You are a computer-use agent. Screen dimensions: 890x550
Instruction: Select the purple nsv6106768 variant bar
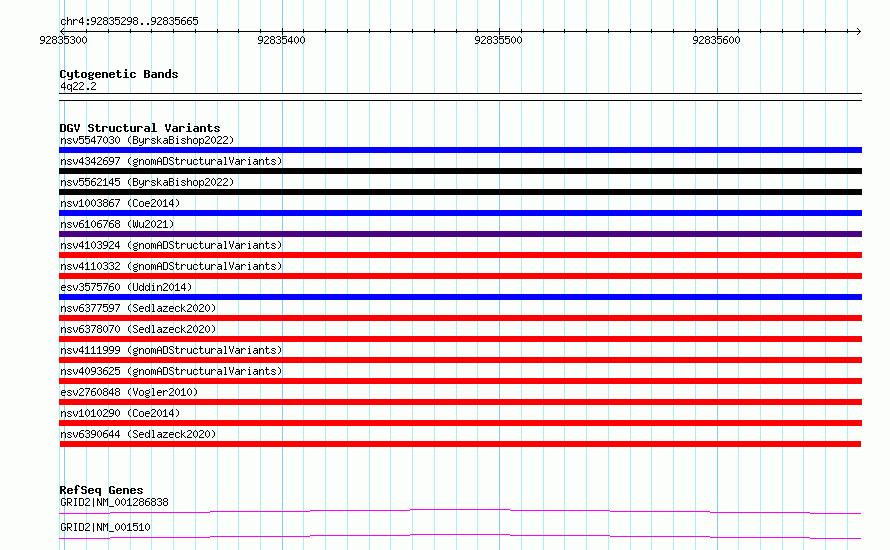460,234
